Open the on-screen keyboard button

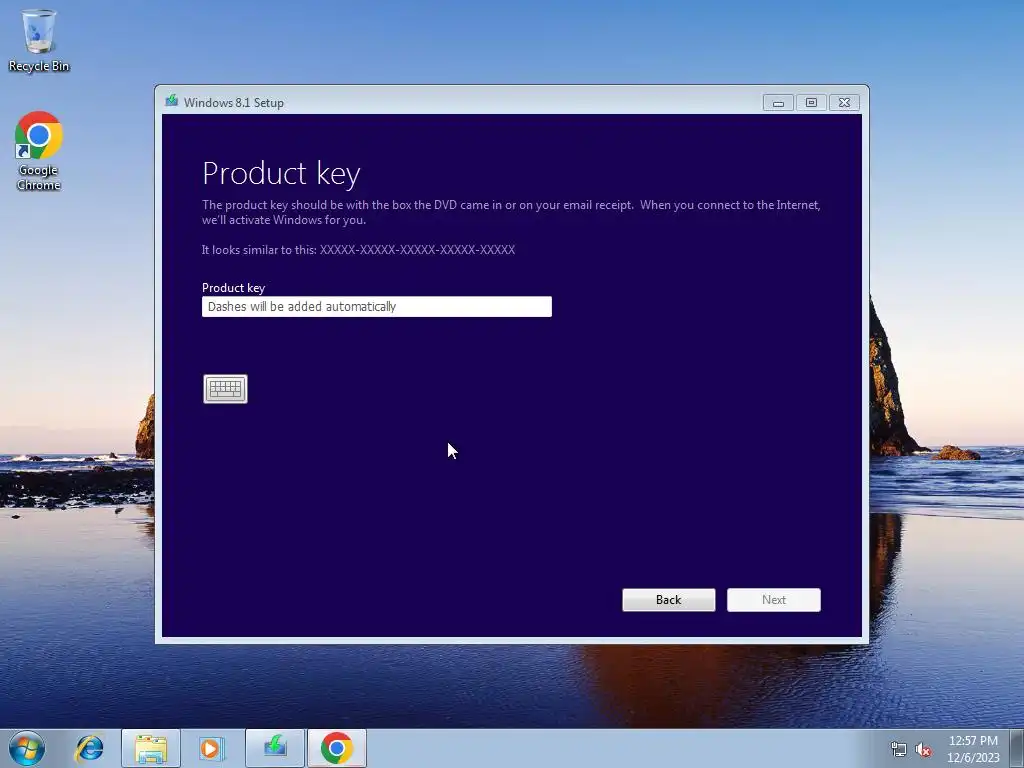225,389
